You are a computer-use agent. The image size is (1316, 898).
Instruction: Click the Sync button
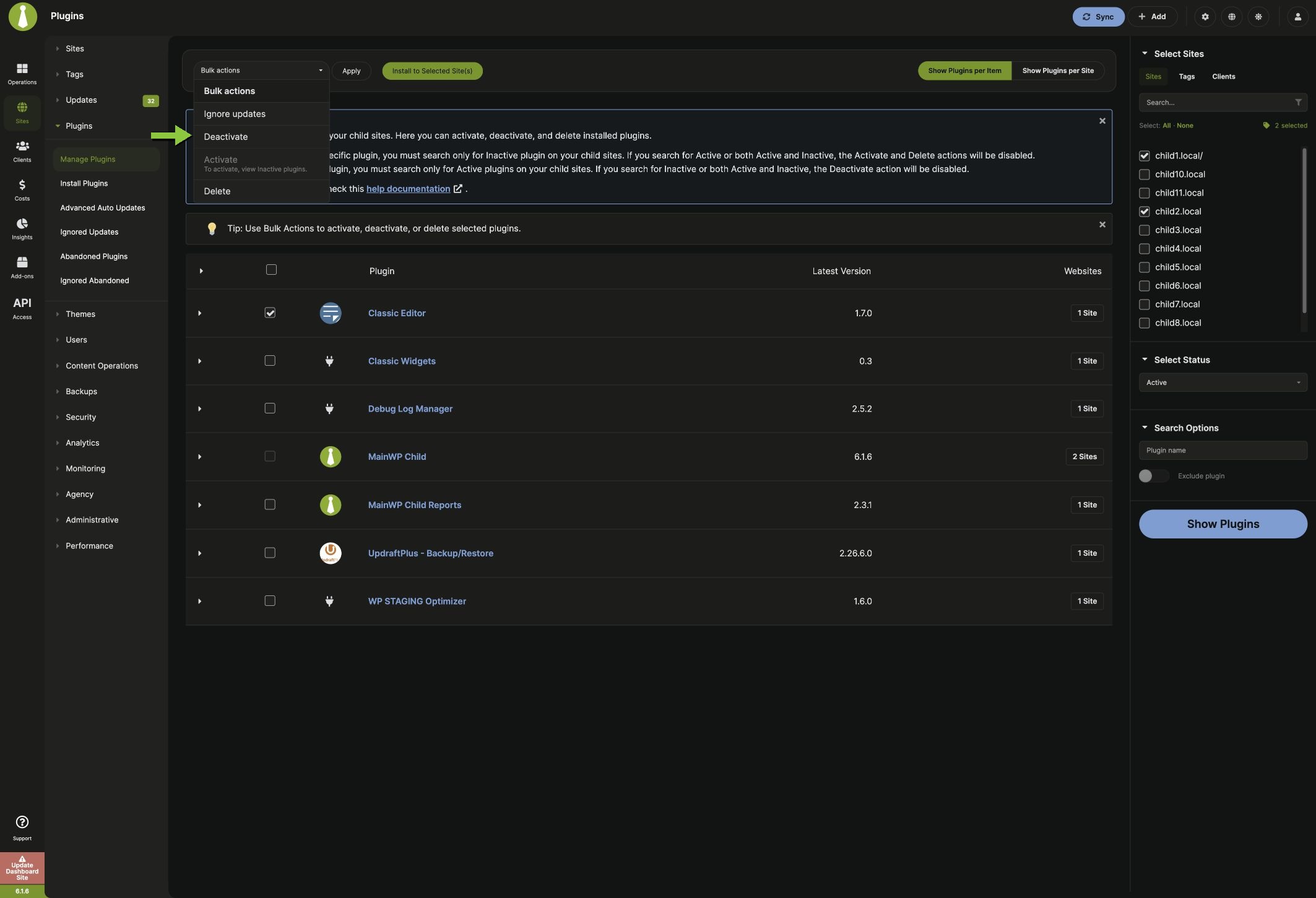[x=1098, y=17]
